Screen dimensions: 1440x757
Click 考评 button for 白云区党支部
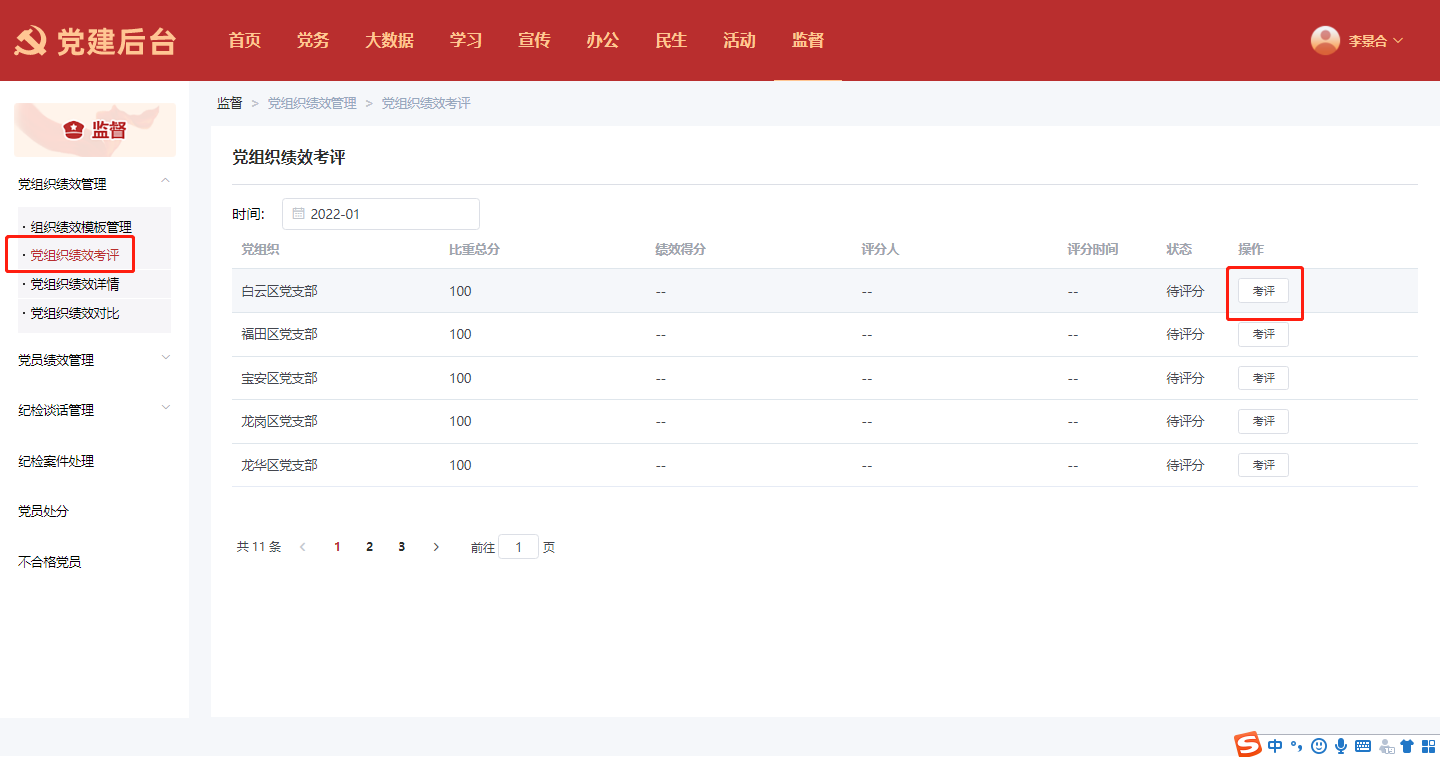point(1263,291)
